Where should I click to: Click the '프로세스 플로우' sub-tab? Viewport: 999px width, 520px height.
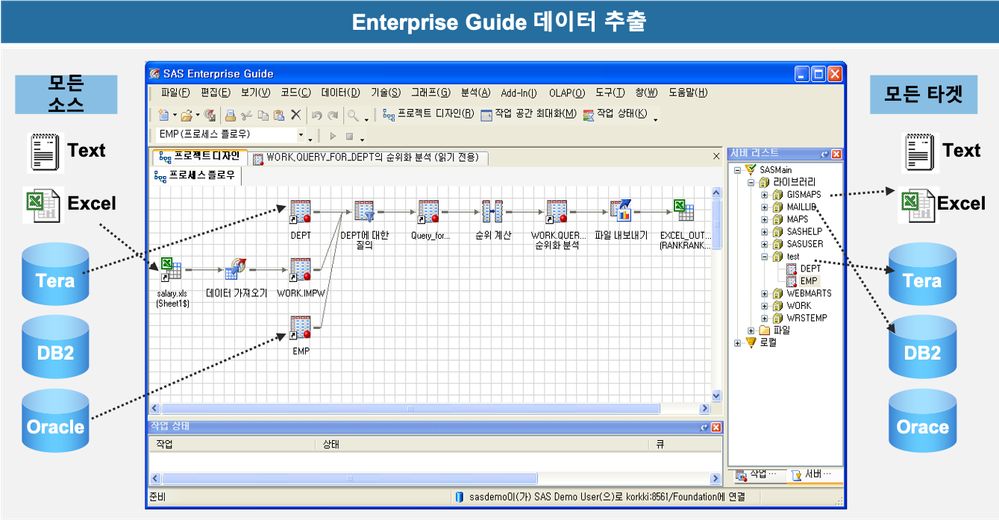(196, 175)
